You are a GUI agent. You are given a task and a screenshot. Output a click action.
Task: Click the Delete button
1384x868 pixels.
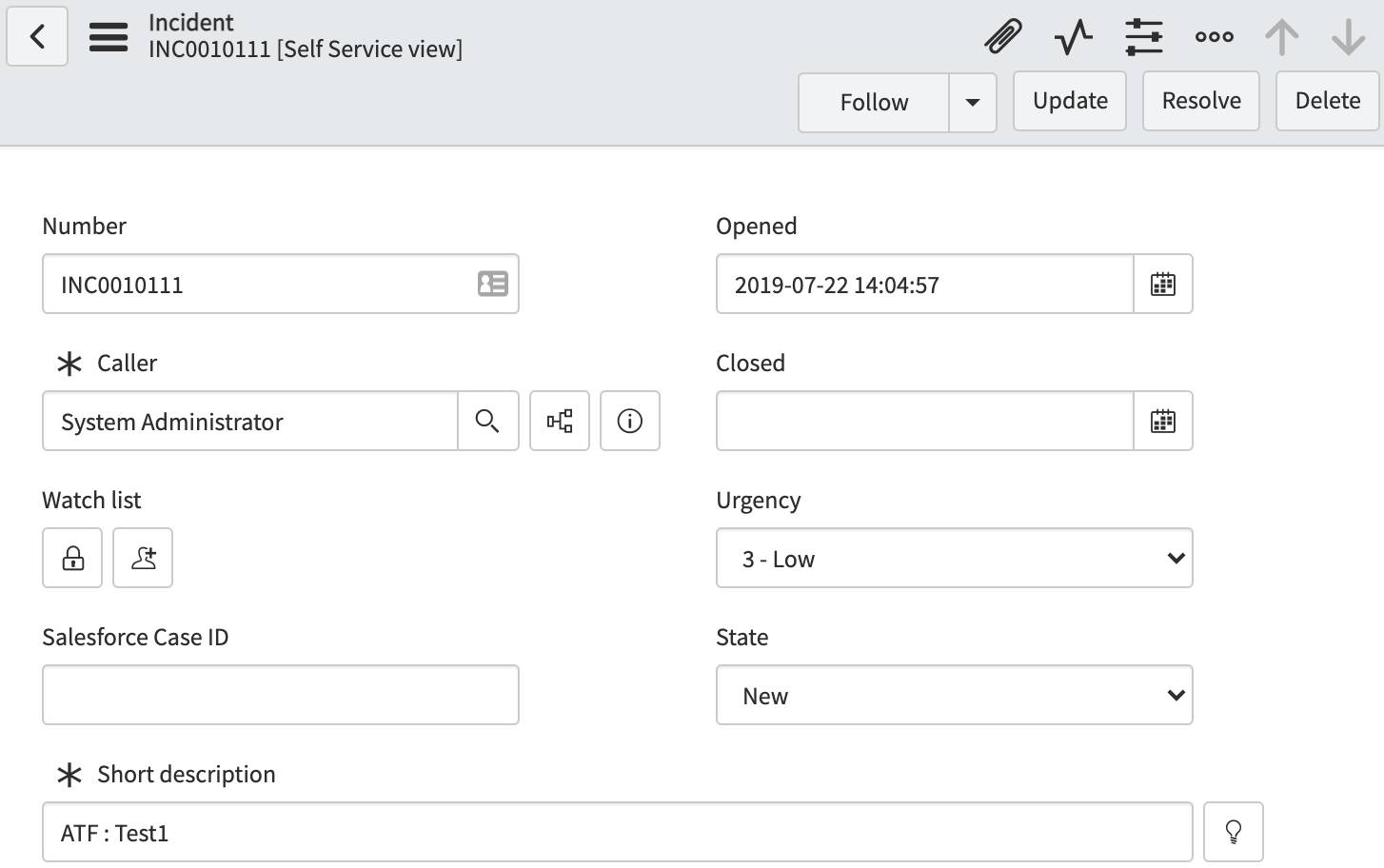point(1328,101)
